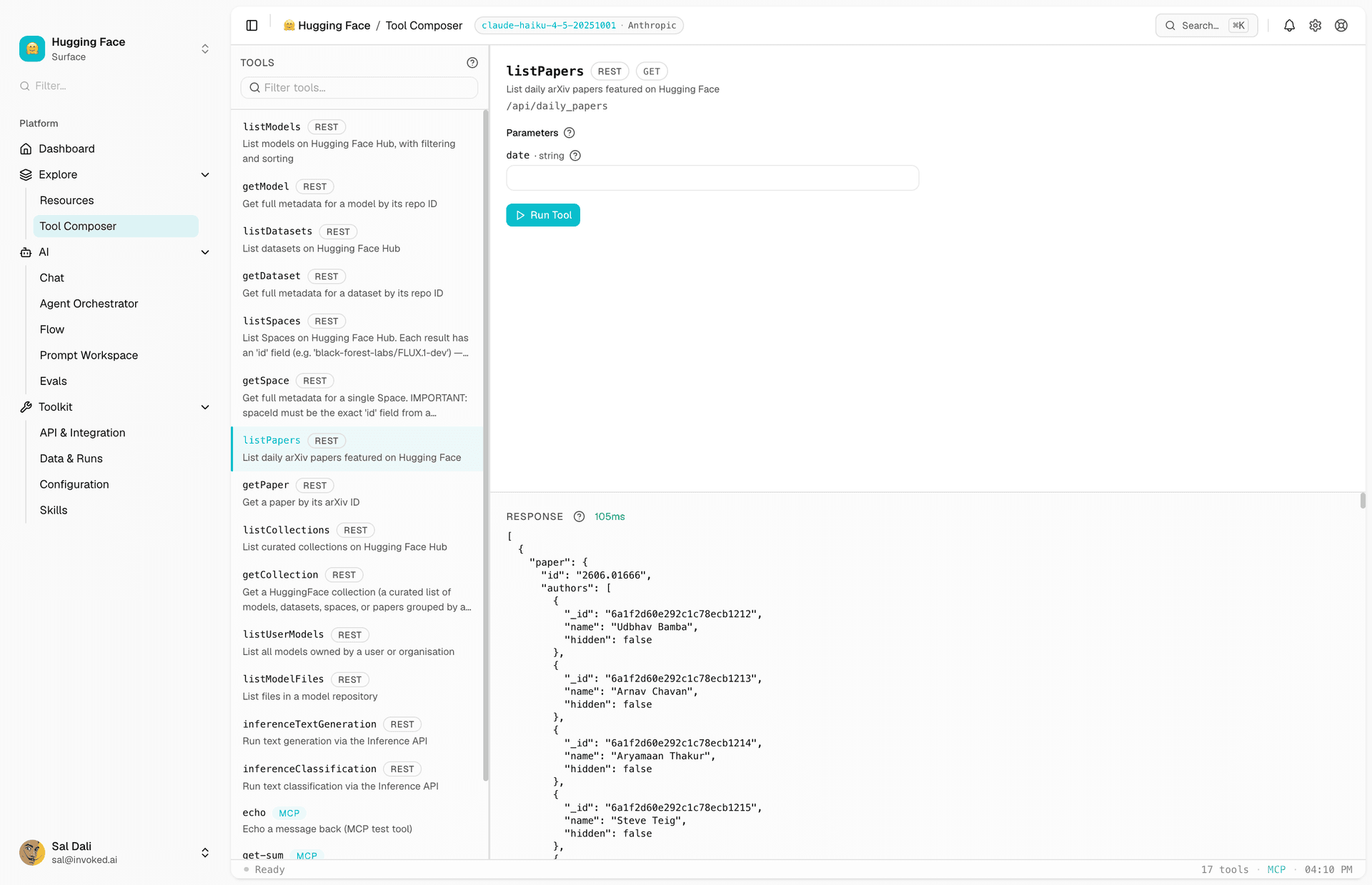This screenshot has width=1372, height=885.
Task: Open the help lifebuoy icon
Action: [x=1341, y=26]
